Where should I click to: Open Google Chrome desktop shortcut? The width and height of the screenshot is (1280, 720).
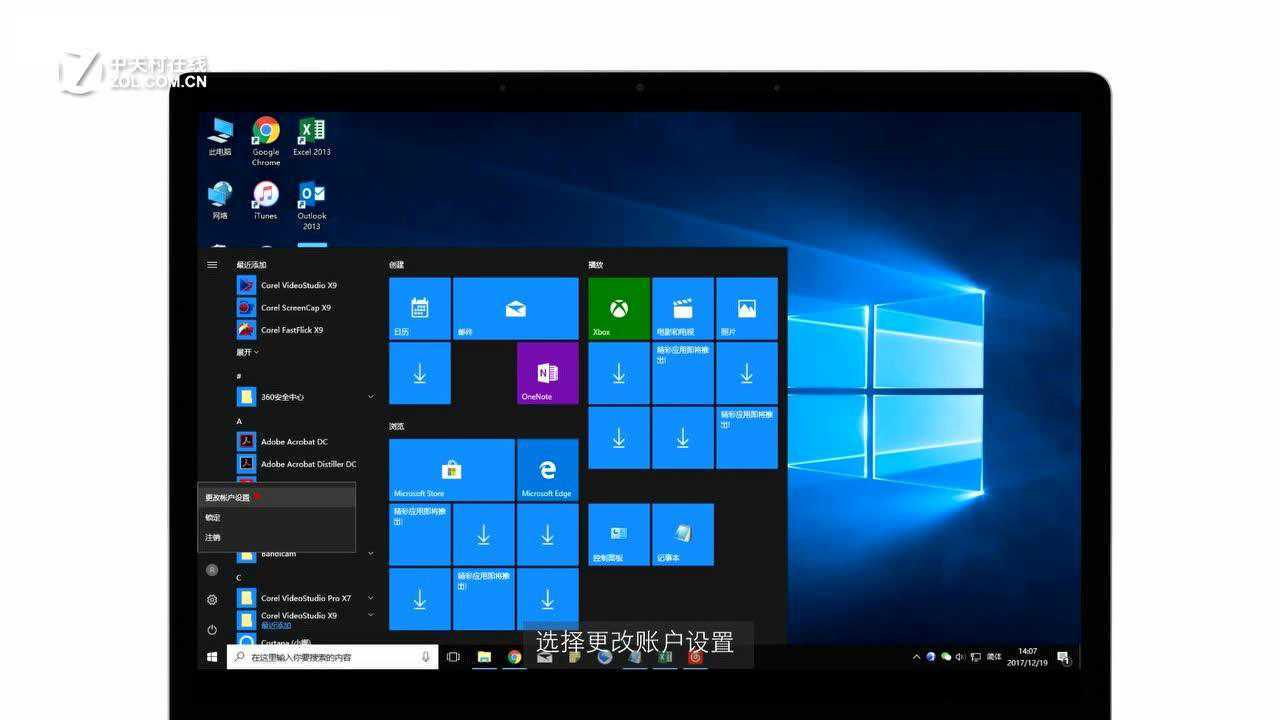click(266, 141)
